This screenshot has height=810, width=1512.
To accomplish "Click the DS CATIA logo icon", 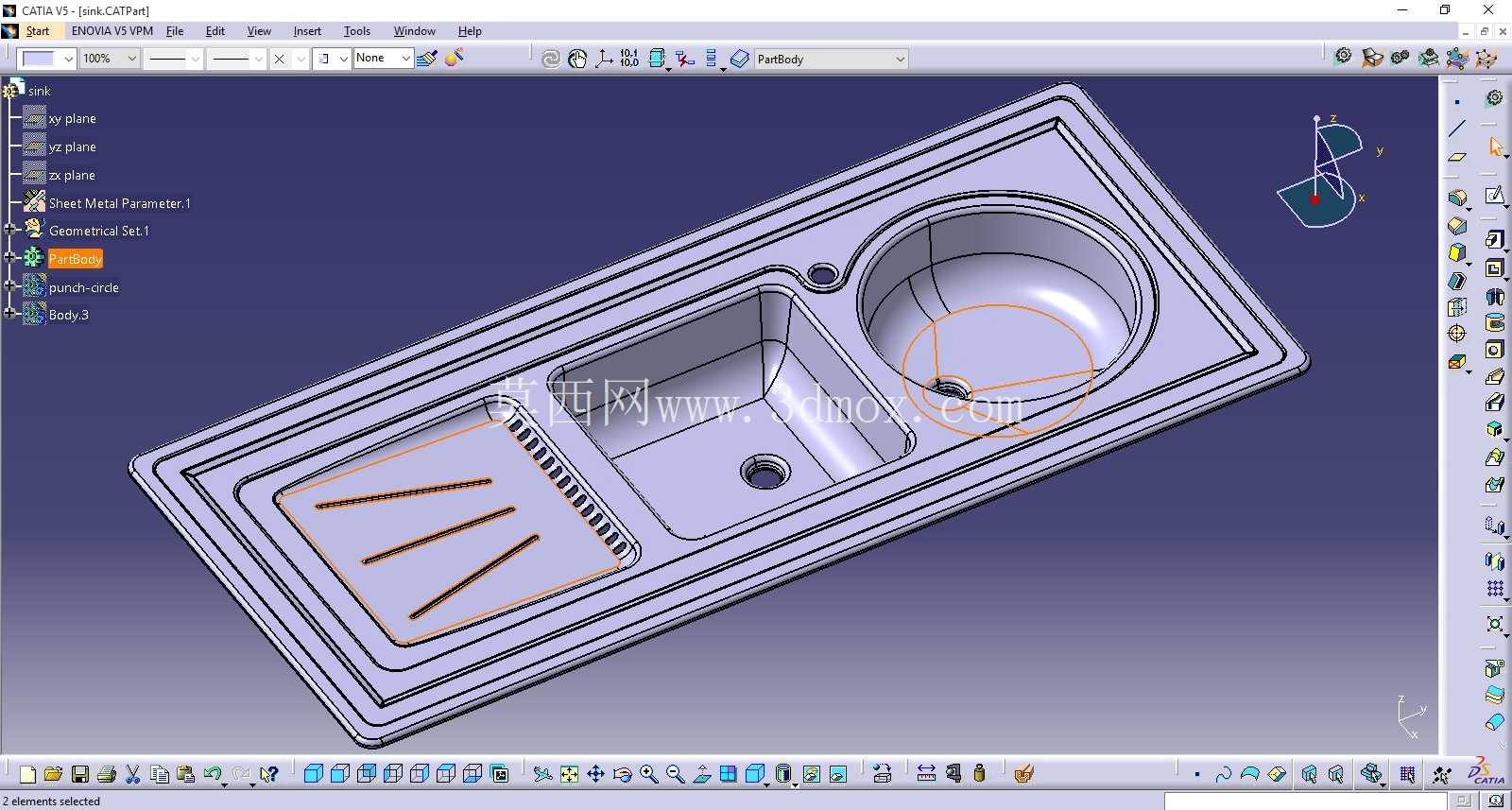I will tap(1486, 772).
